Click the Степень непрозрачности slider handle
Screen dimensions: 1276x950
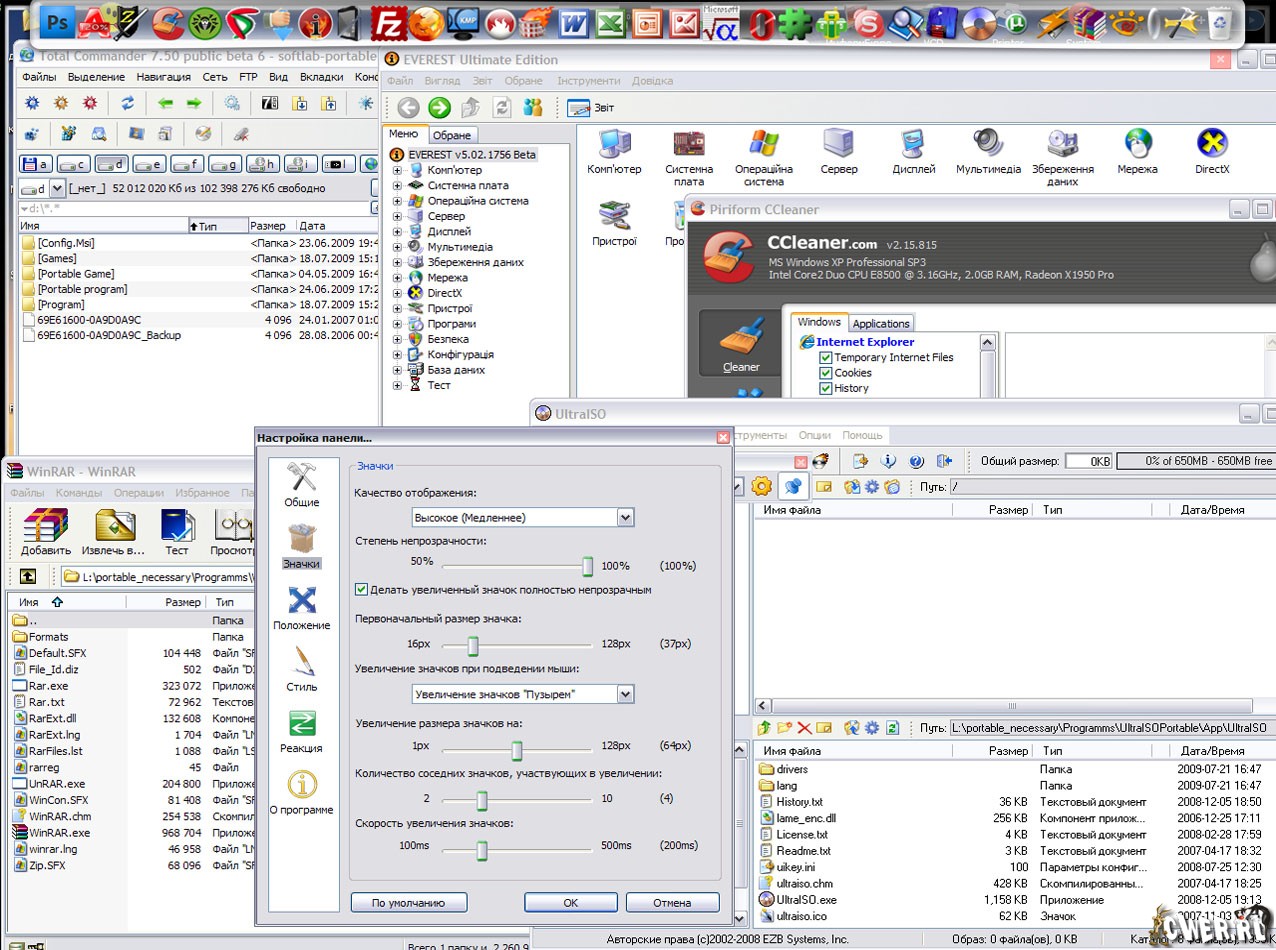tap(588, 566)
